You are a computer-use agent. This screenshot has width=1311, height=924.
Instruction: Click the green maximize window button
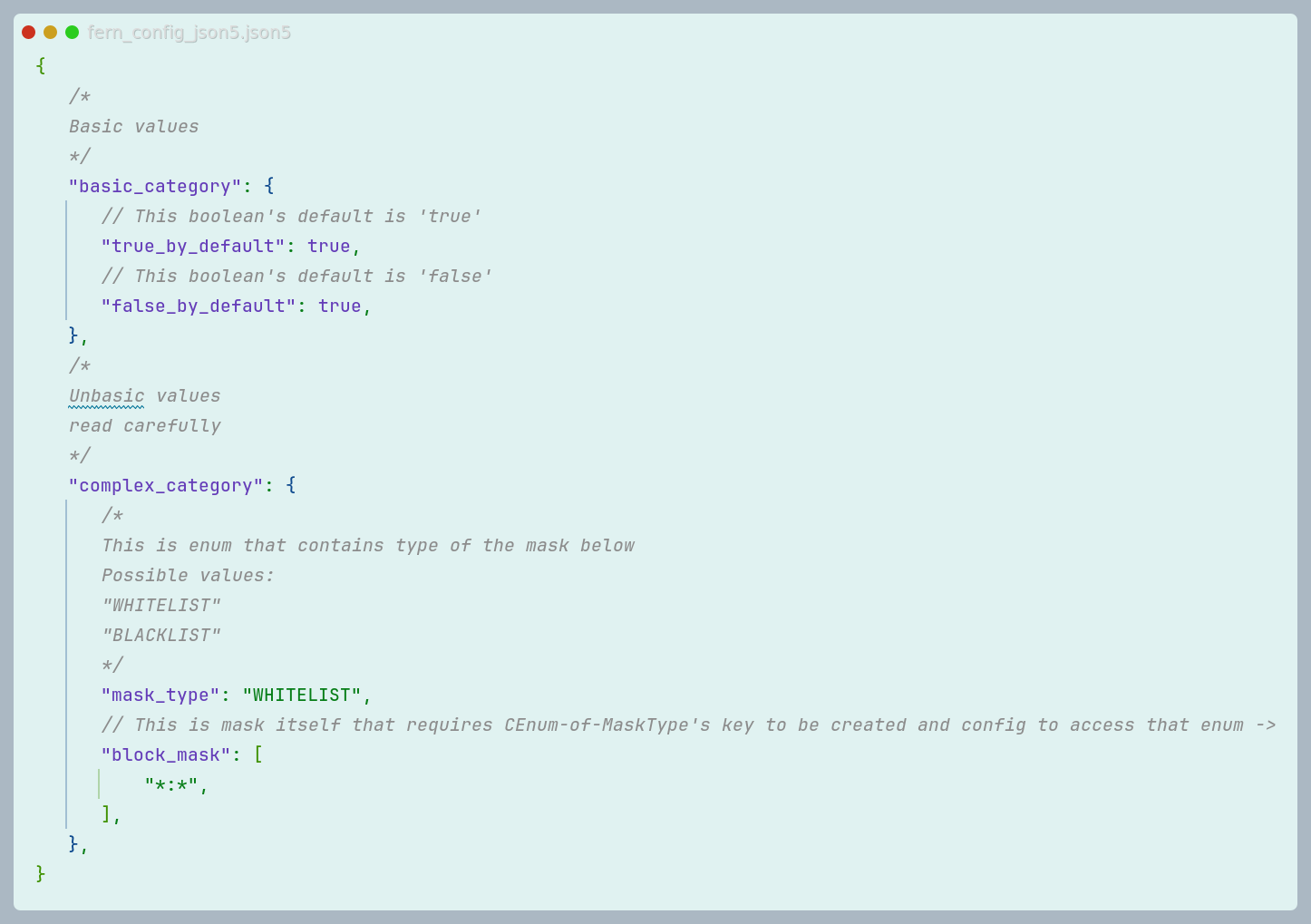click(x=73, y=33)
